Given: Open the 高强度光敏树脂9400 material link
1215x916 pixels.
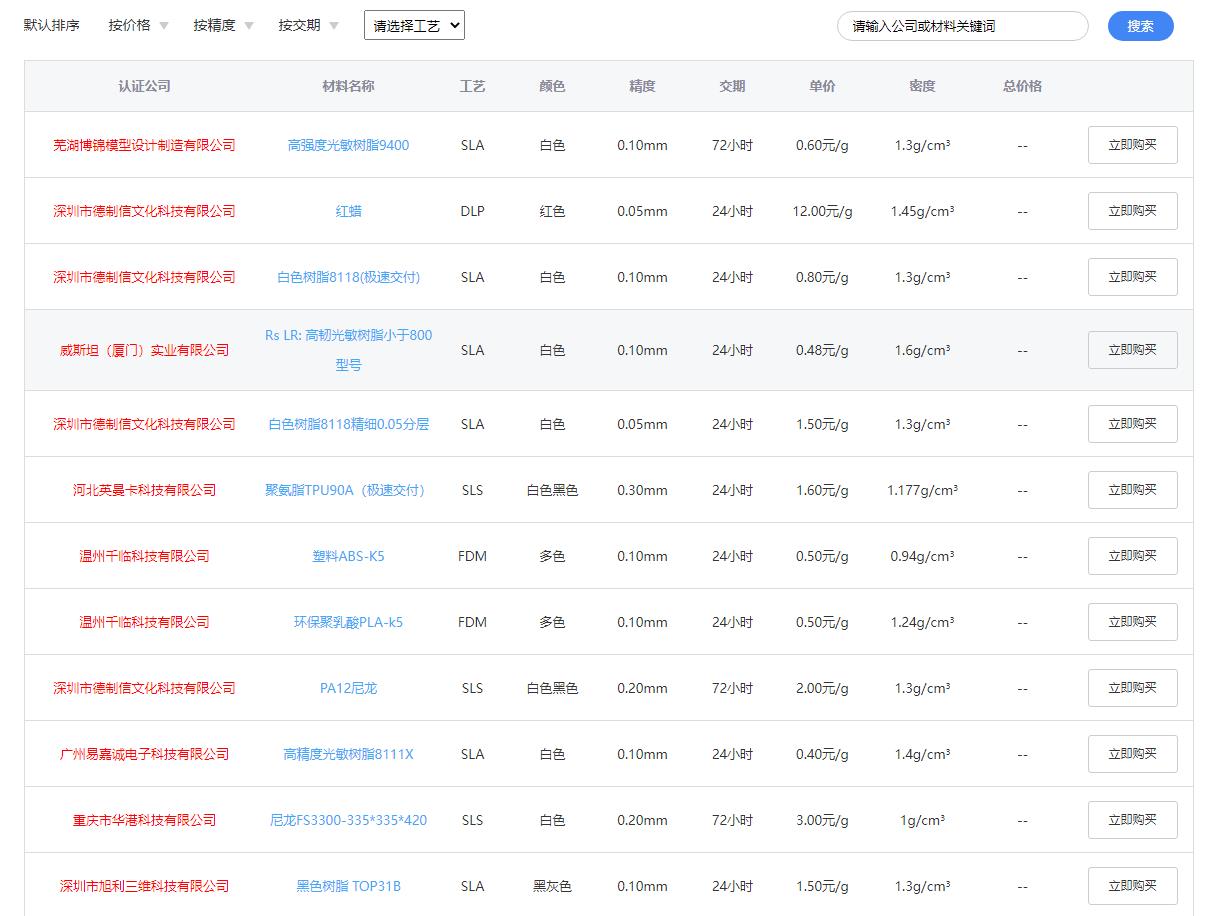Looking at the screenshot, I should click(348, 145).
